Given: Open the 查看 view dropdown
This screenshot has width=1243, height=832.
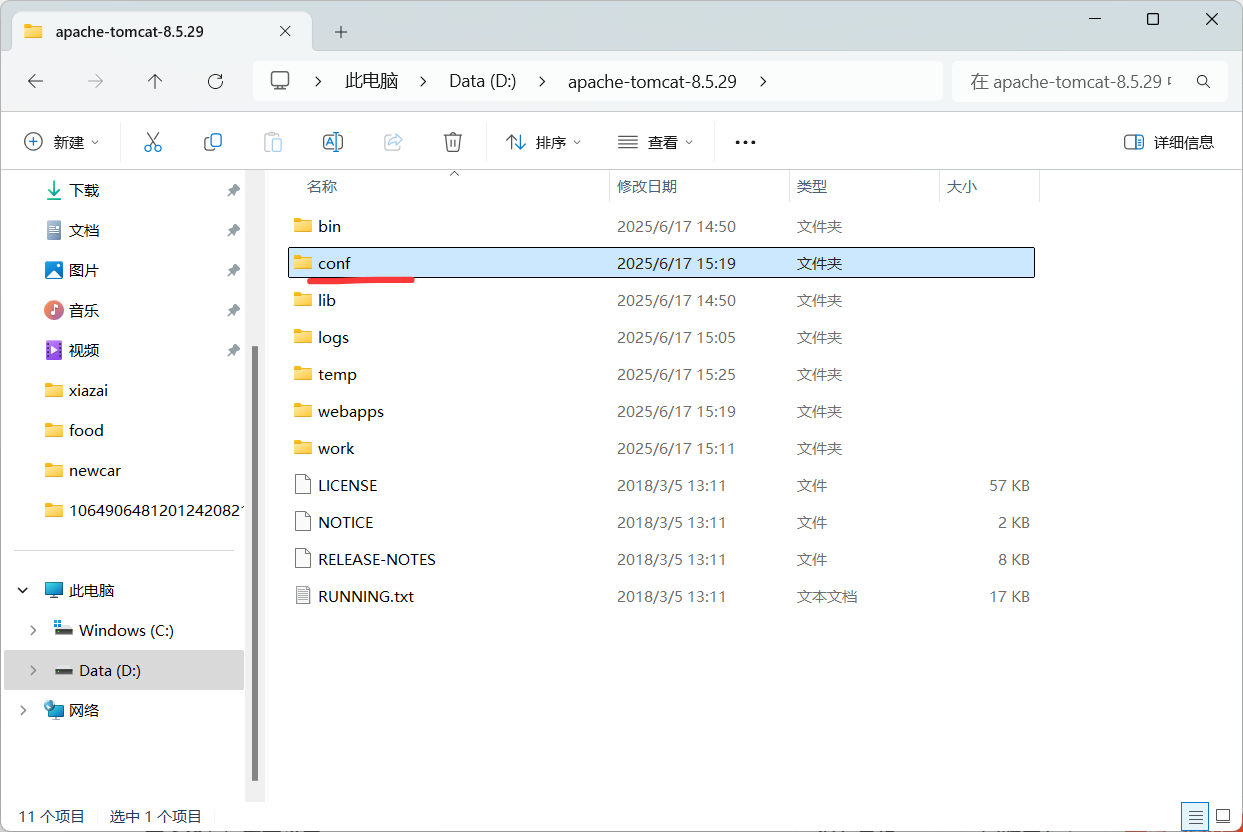Looking at the screenshot, I should click(656, 142).
